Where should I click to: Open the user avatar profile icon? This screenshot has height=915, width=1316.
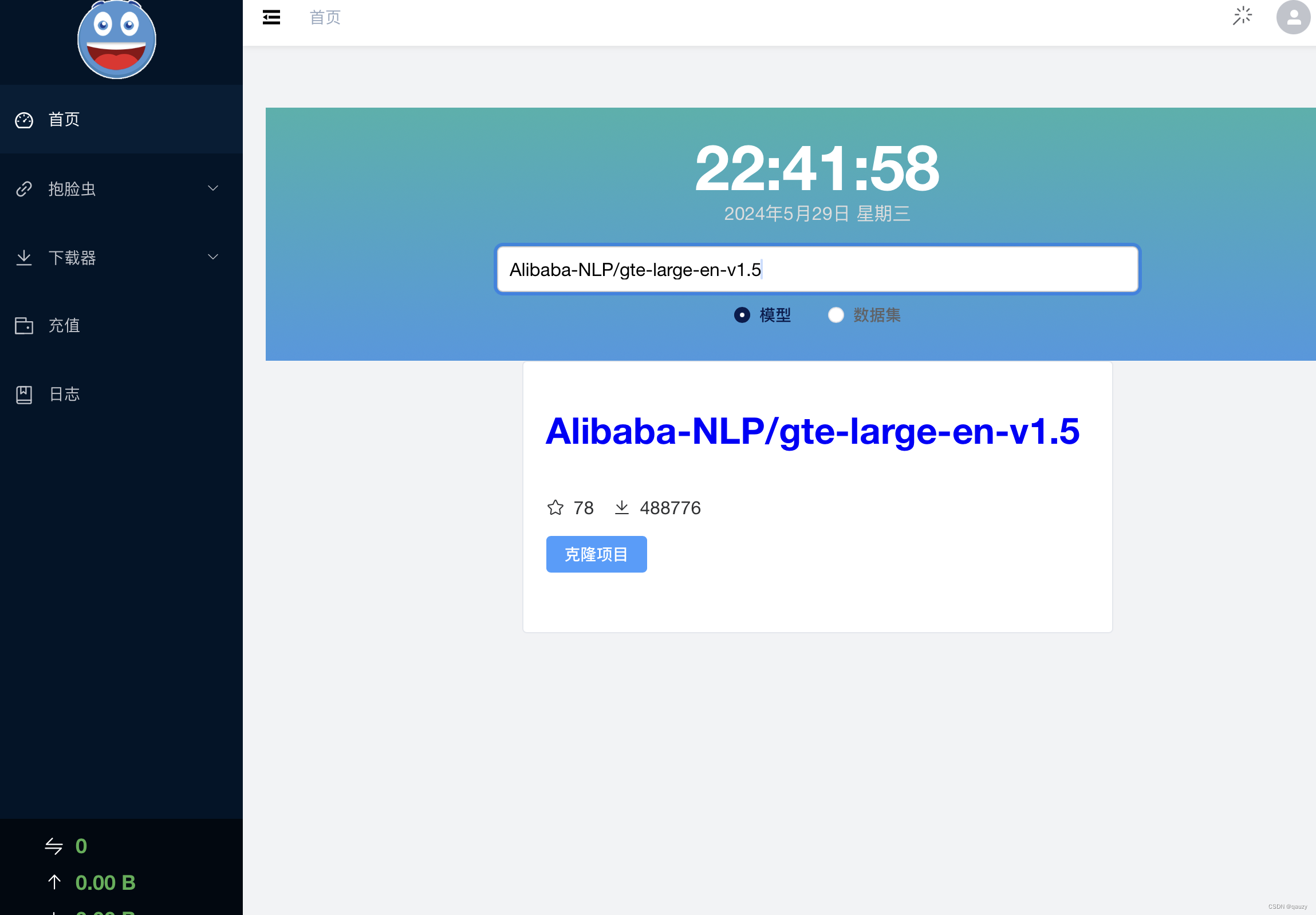[1293, 17]
